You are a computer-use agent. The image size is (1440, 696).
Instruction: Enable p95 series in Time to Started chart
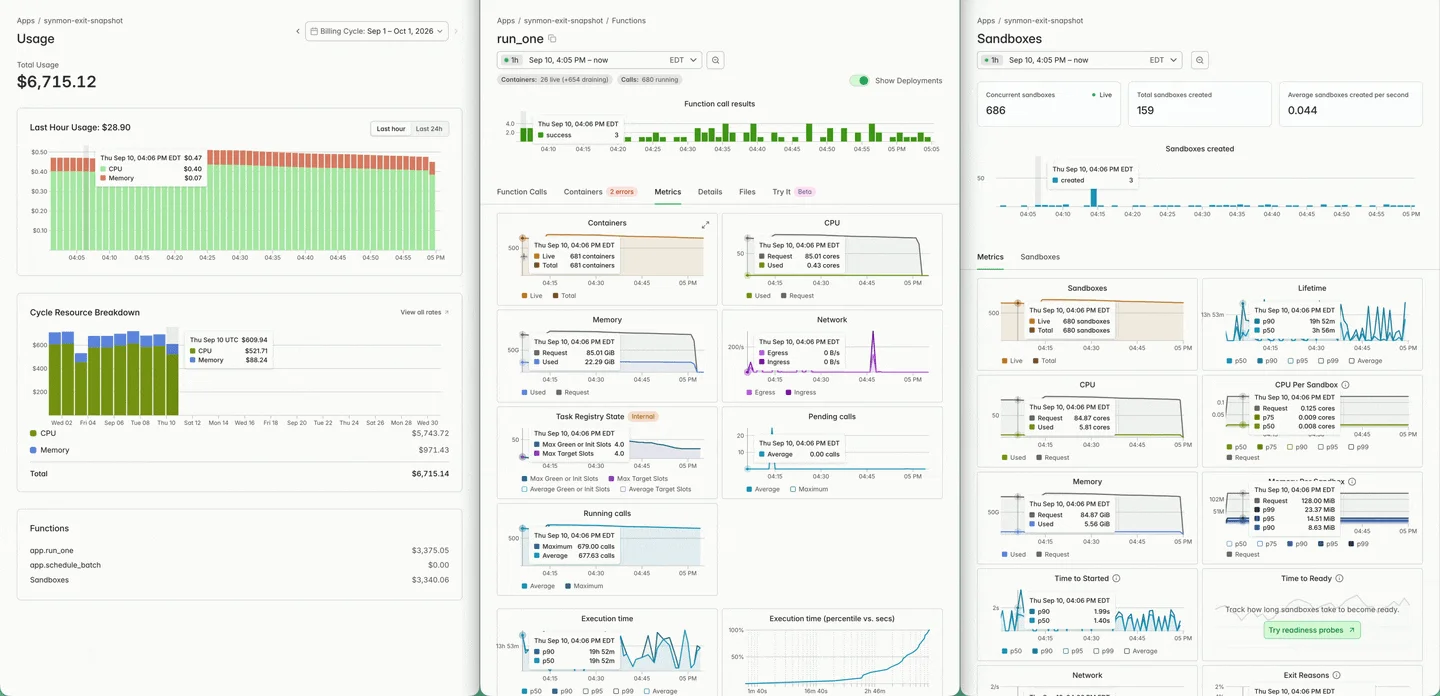(x=1068, y=651)
